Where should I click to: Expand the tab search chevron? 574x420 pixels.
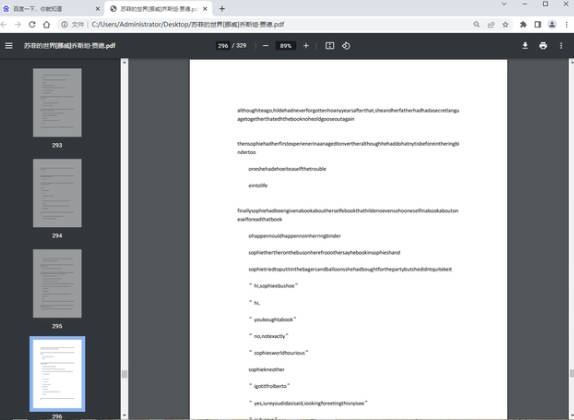coord(504,4)
